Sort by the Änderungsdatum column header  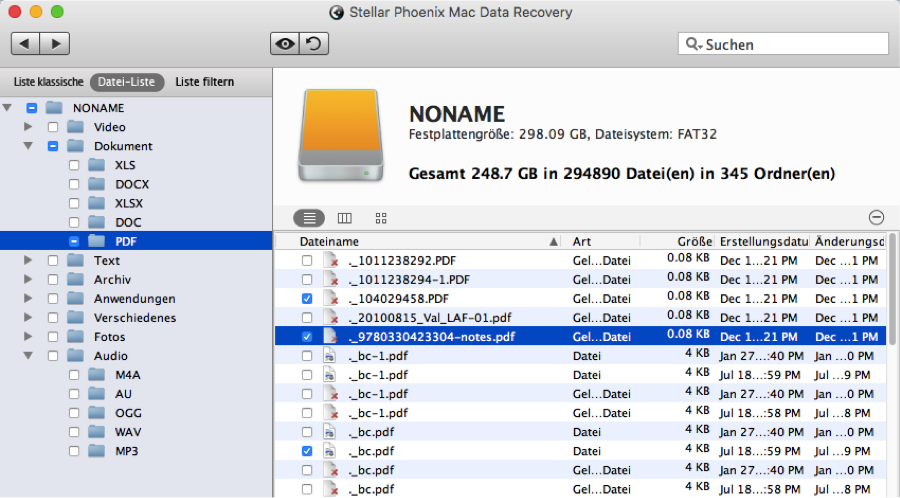tap(848, 242)
